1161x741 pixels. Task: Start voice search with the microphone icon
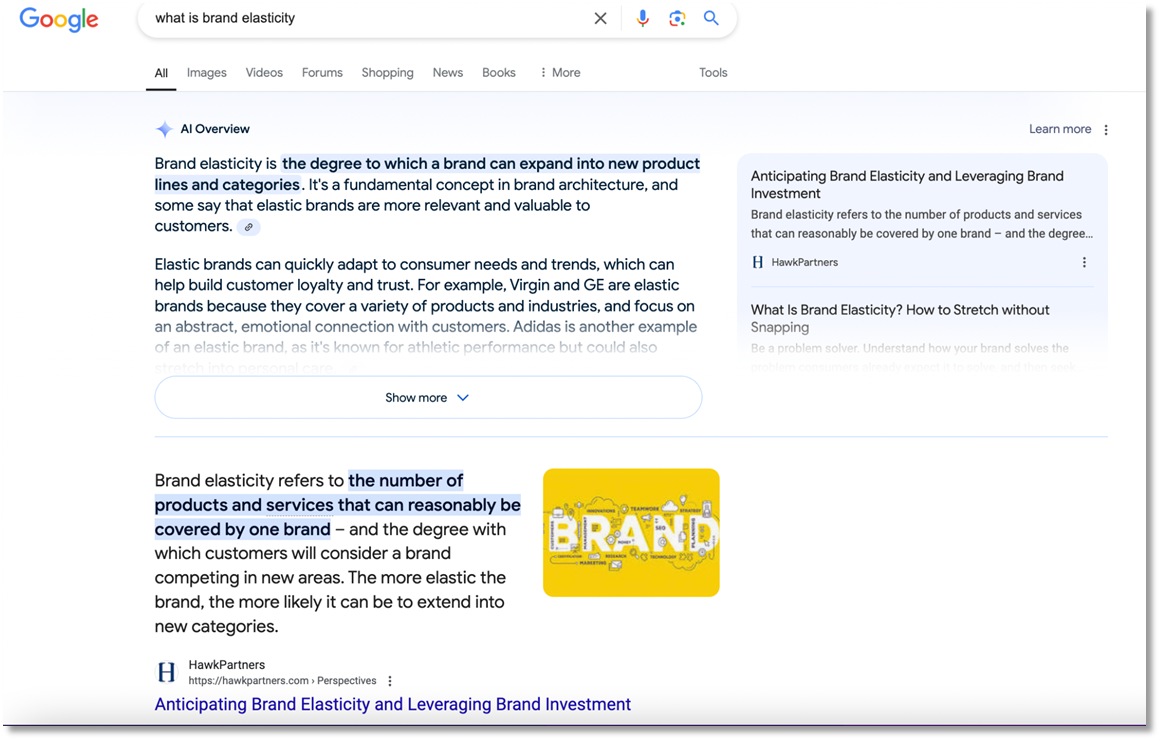pos(643,19)
